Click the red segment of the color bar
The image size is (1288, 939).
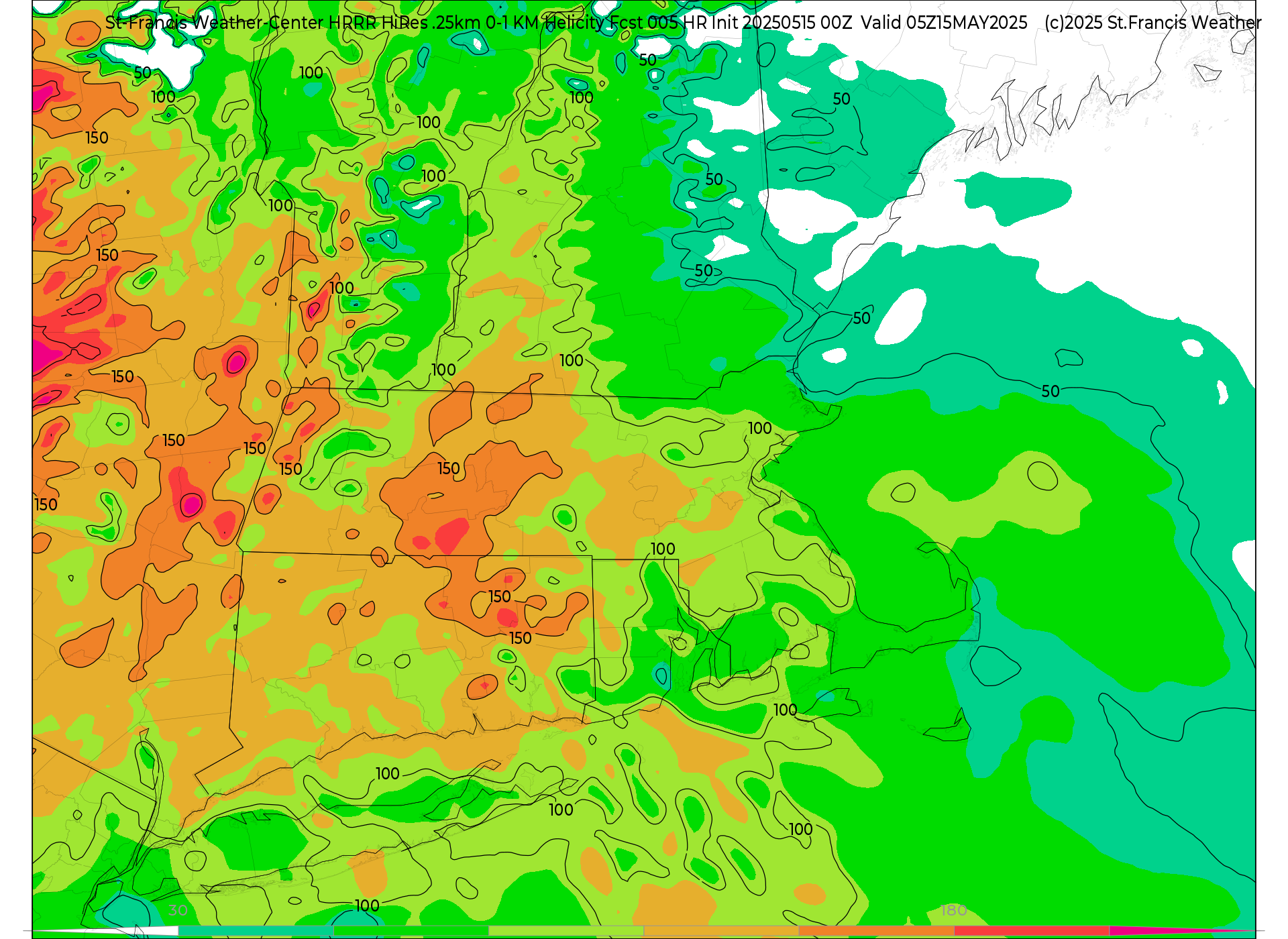click(1031, 931)
